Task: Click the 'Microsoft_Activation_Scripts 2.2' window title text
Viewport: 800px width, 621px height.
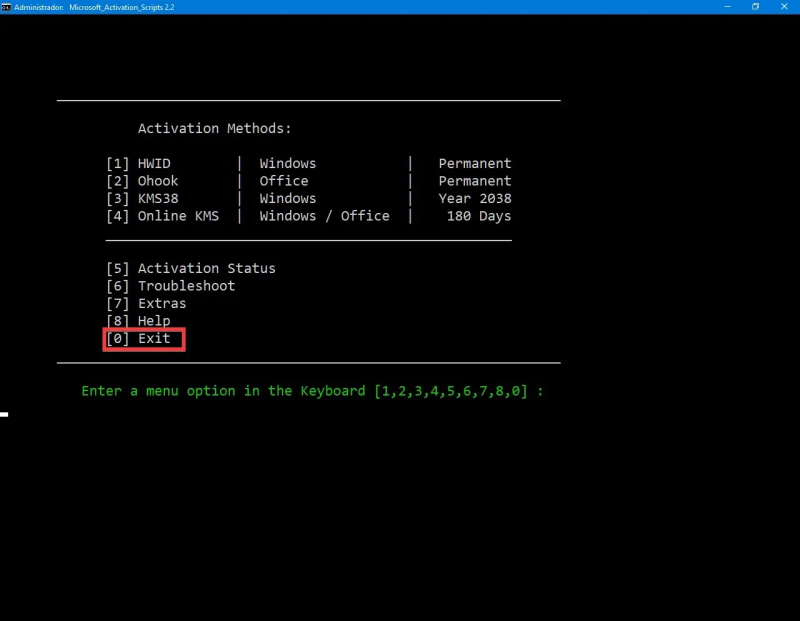Action: tap(121, 7)
